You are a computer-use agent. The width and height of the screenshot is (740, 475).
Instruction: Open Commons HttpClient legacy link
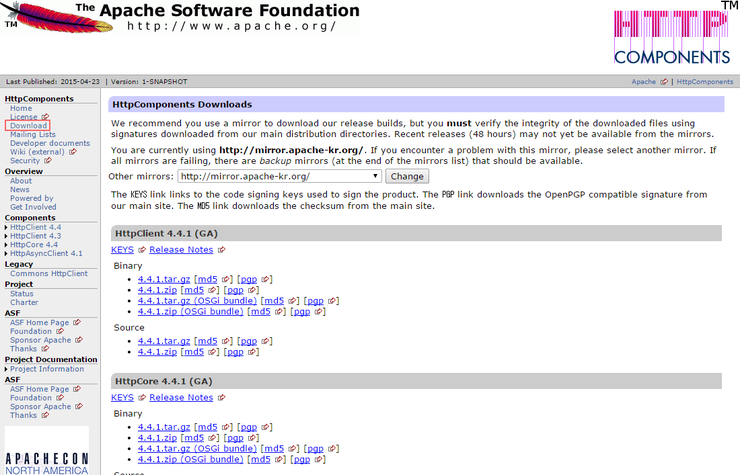click(x=49, y=273)
